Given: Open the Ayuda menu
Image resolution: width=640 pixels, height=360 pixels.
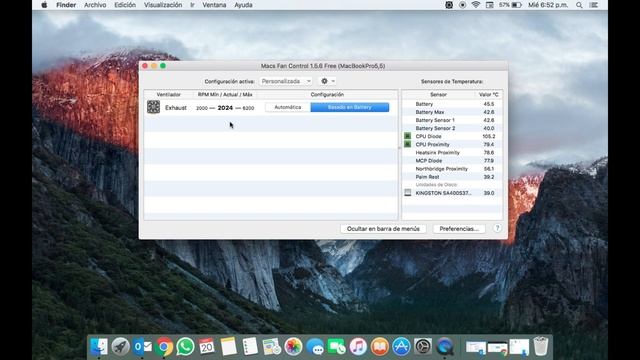Looking at the screenshot, I should click(243, 5).
